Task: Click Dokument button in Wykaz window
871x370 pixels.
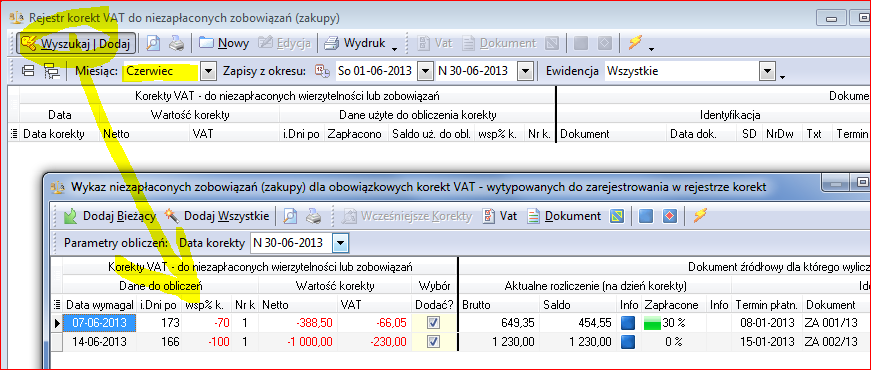Action: [564, 216]
